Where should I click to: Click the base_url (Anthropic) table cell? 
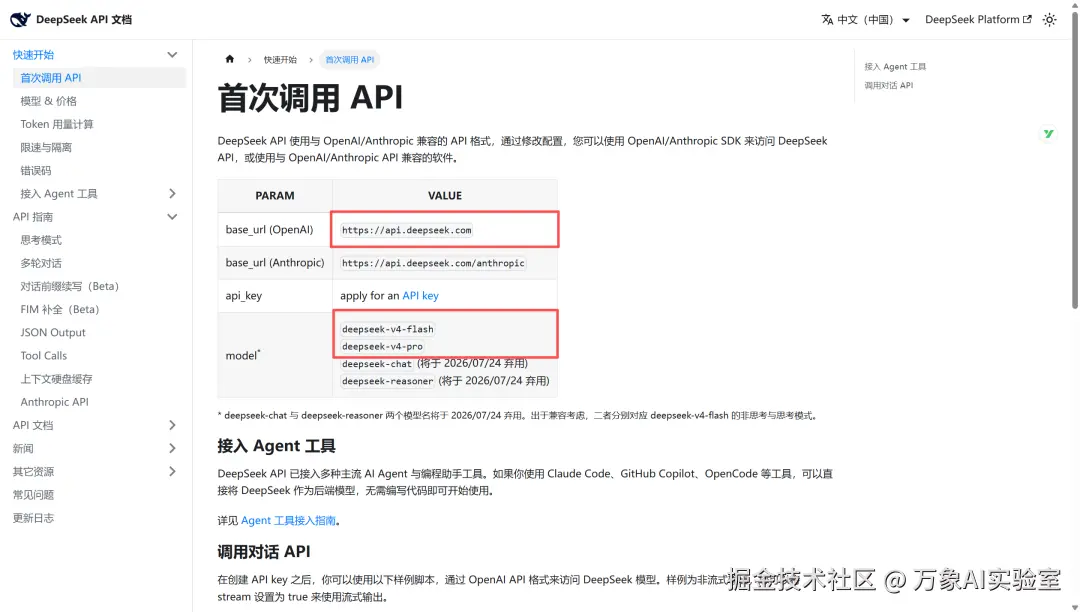click(275, 262)
